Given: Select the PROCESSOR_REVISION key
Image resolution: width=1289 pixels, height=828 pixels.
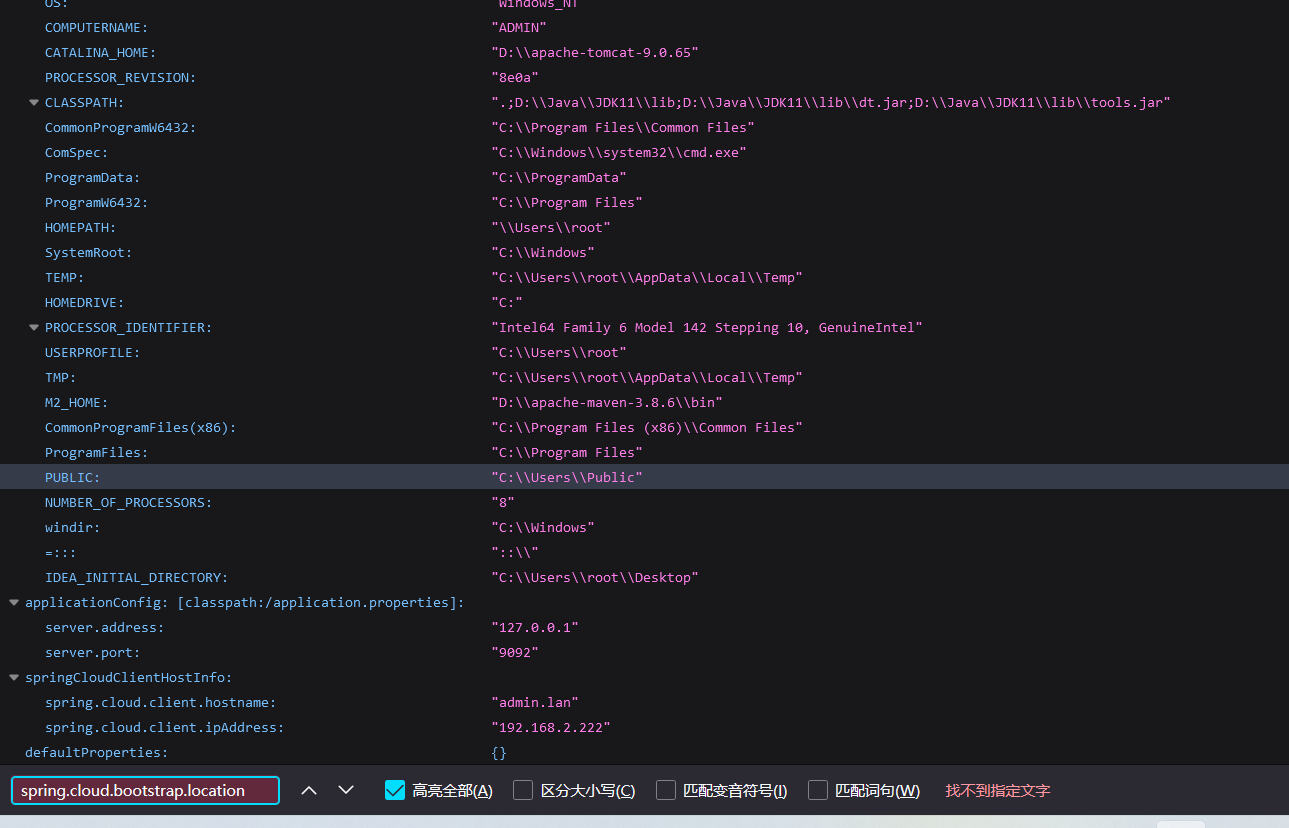Looking at the screenshot, I should 120,77.
